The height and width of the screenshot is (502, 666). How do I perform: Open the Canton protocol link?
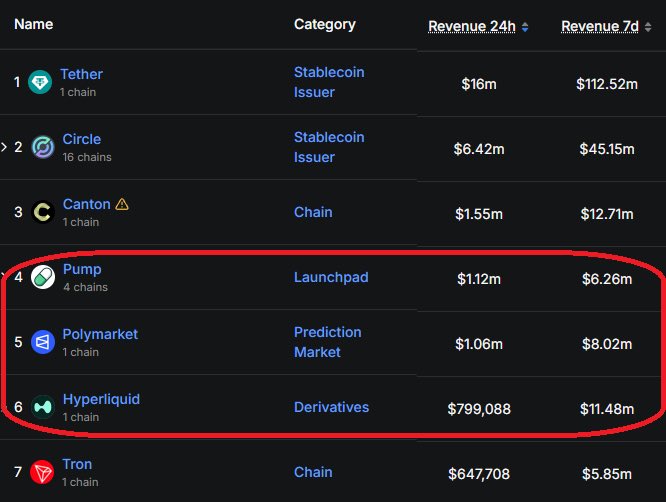pyautogui.click(x=87, y=204)
